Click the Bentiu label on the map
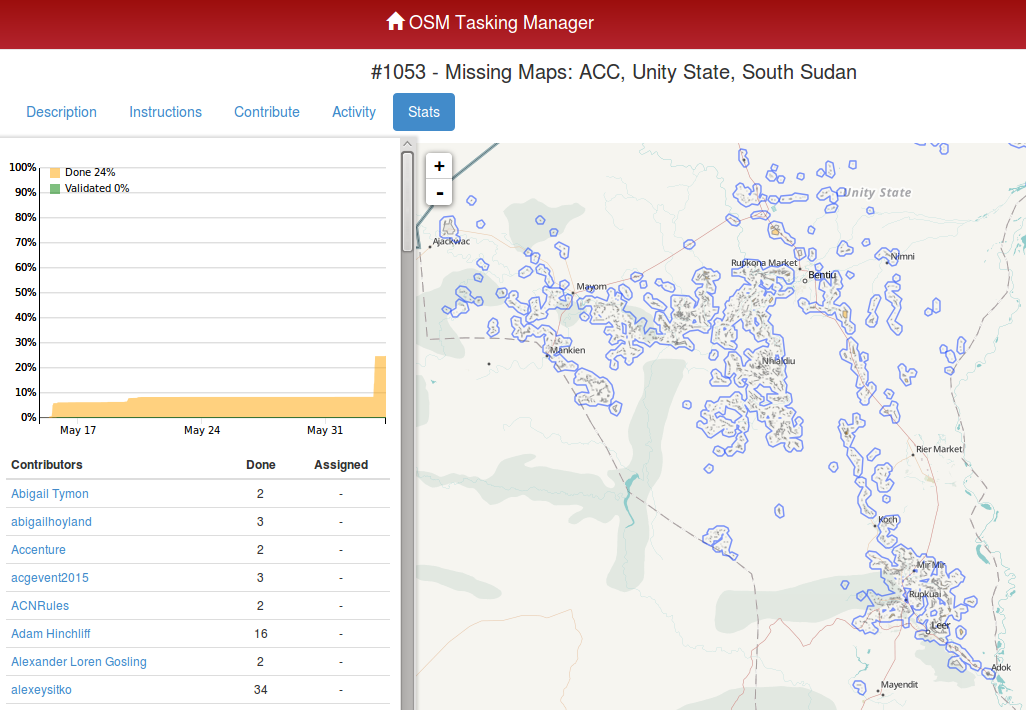This screenshot has height=710, width=1026. tap(822, 275)
